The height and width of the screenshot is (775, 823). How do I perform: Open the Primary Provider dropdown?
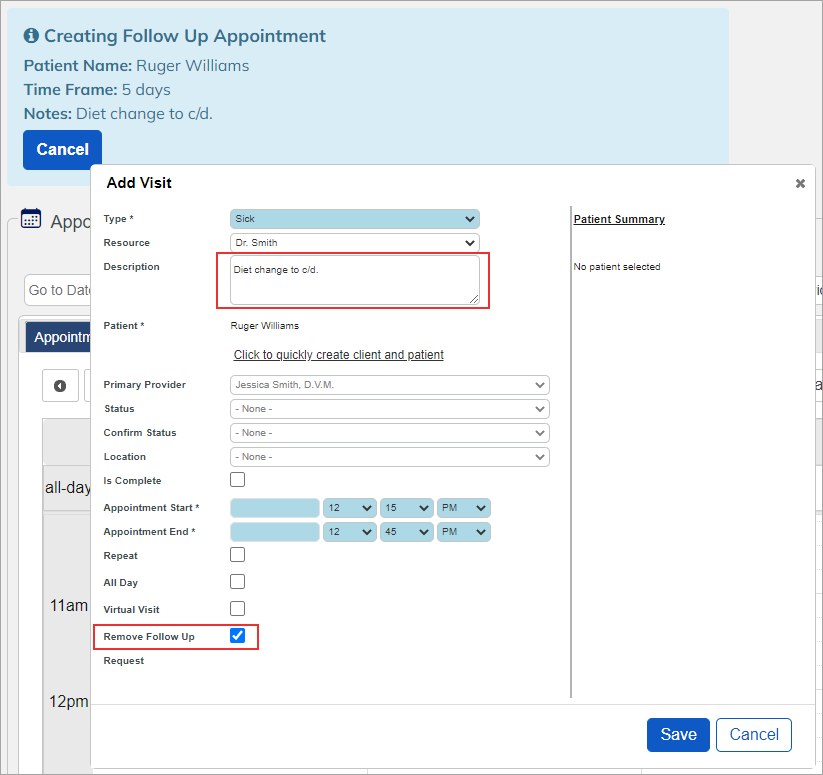pyautogui.click(x=389, y=385)
